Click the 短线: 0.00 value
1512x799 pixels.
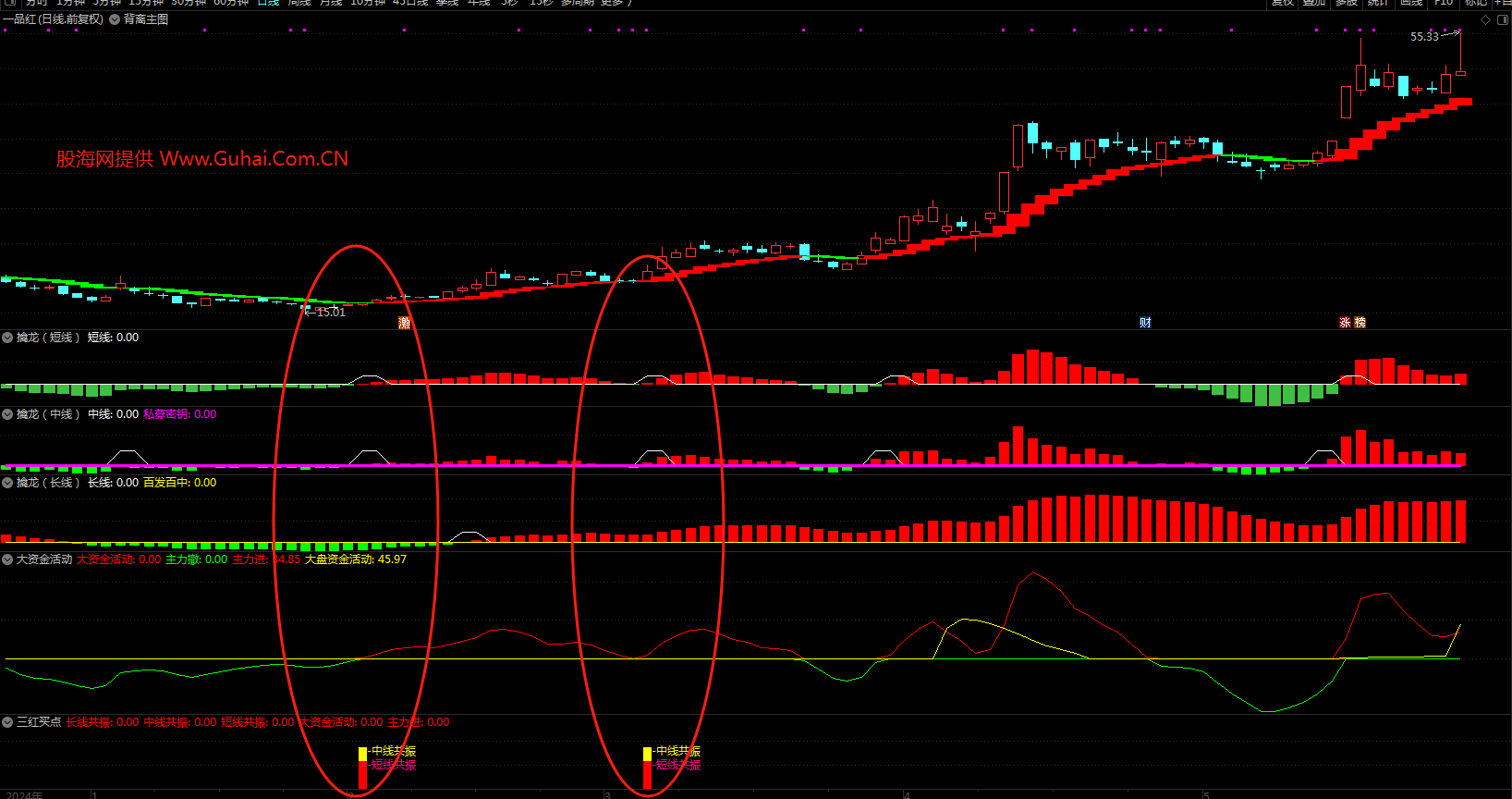pyautogui.click(x=113, y=338)
